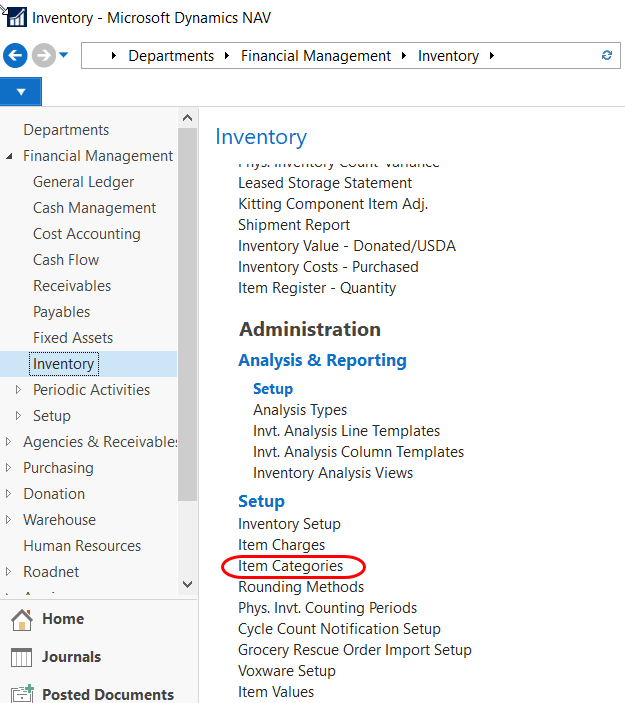Viewport: 625px width, 703px height.
Task: Click scroll-down arrow of navigation pane scrollbar
Action: [187, 584]
